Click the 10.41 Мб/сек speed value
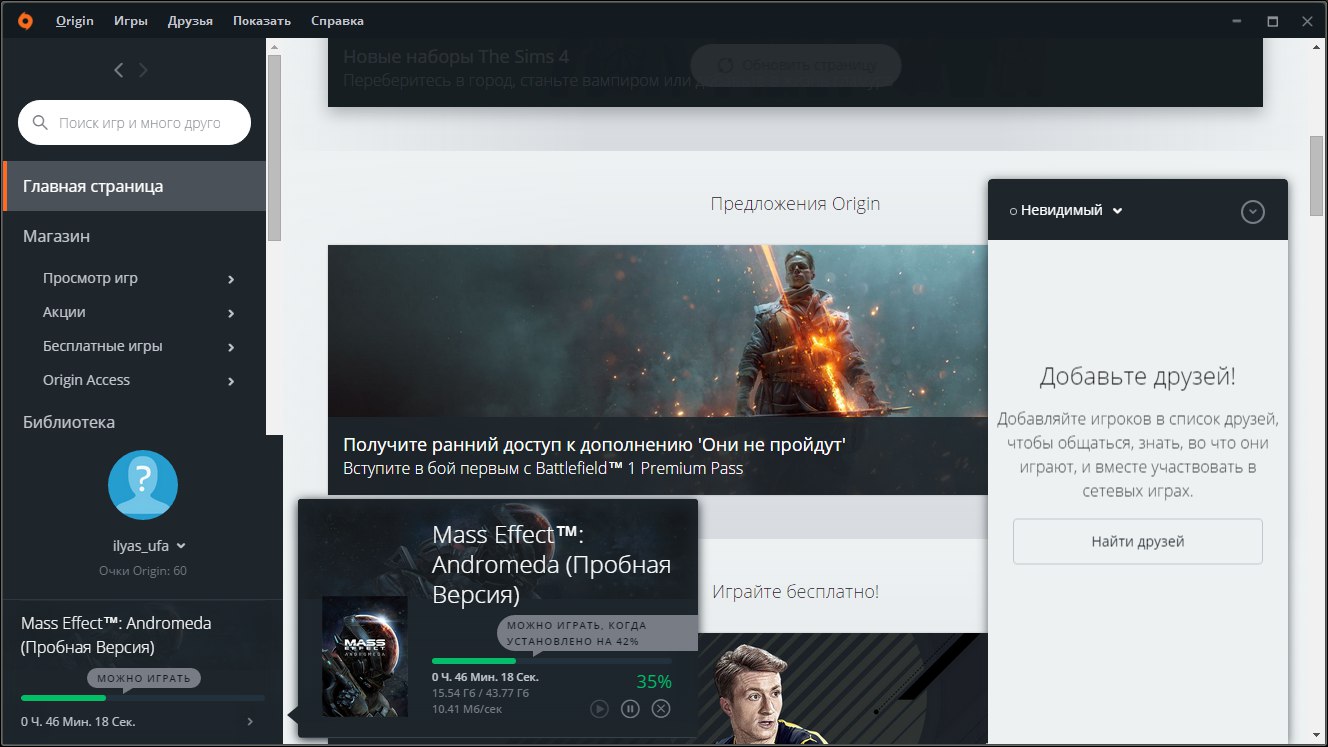 [467, 709]
